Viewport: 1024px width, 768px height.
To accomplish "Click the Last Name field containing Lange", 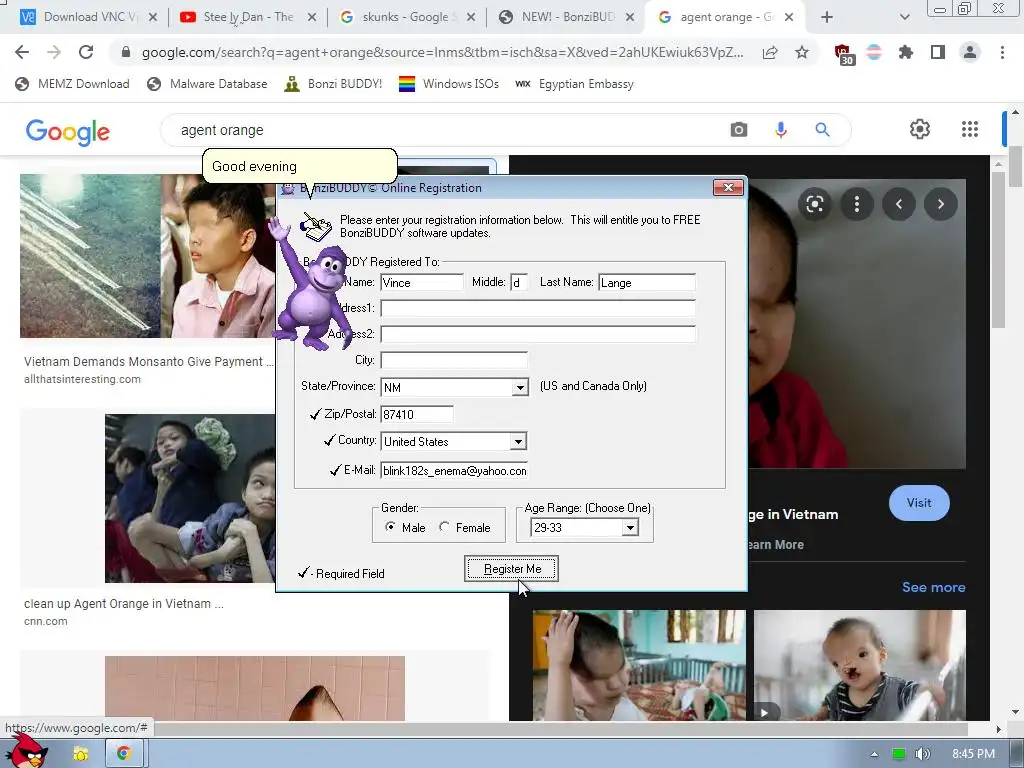I will [x=647, y=282].
